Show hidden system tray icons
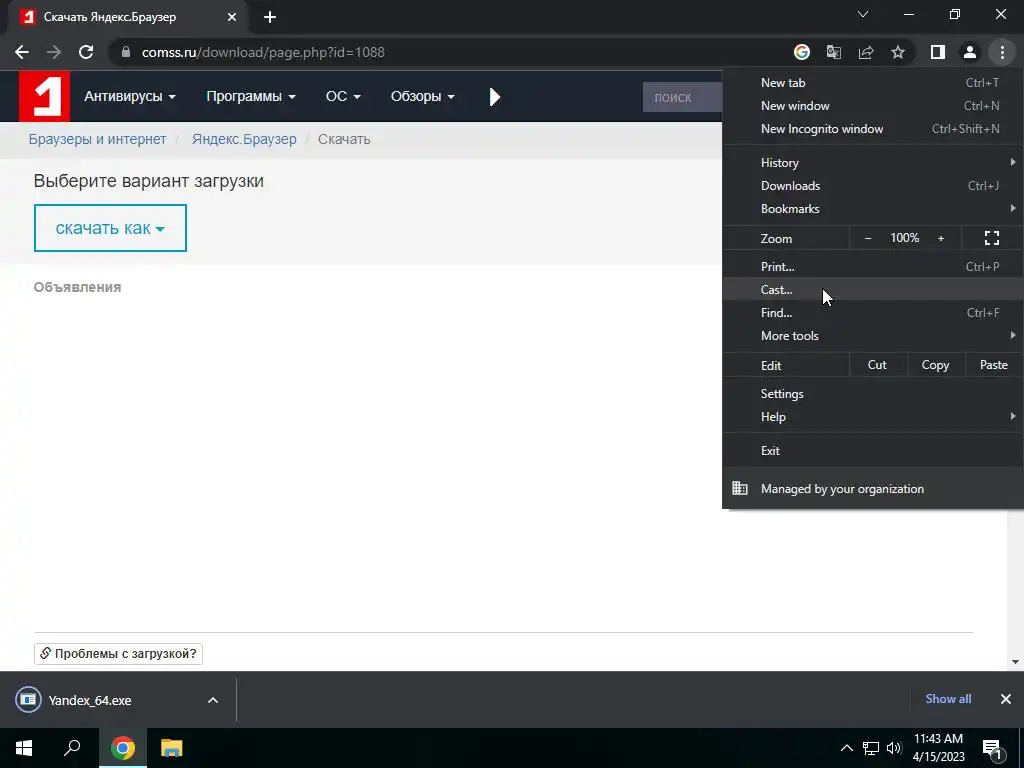The width and height of the screenshot is (1024, 768). pyautogui.click(x=846, y=748)
